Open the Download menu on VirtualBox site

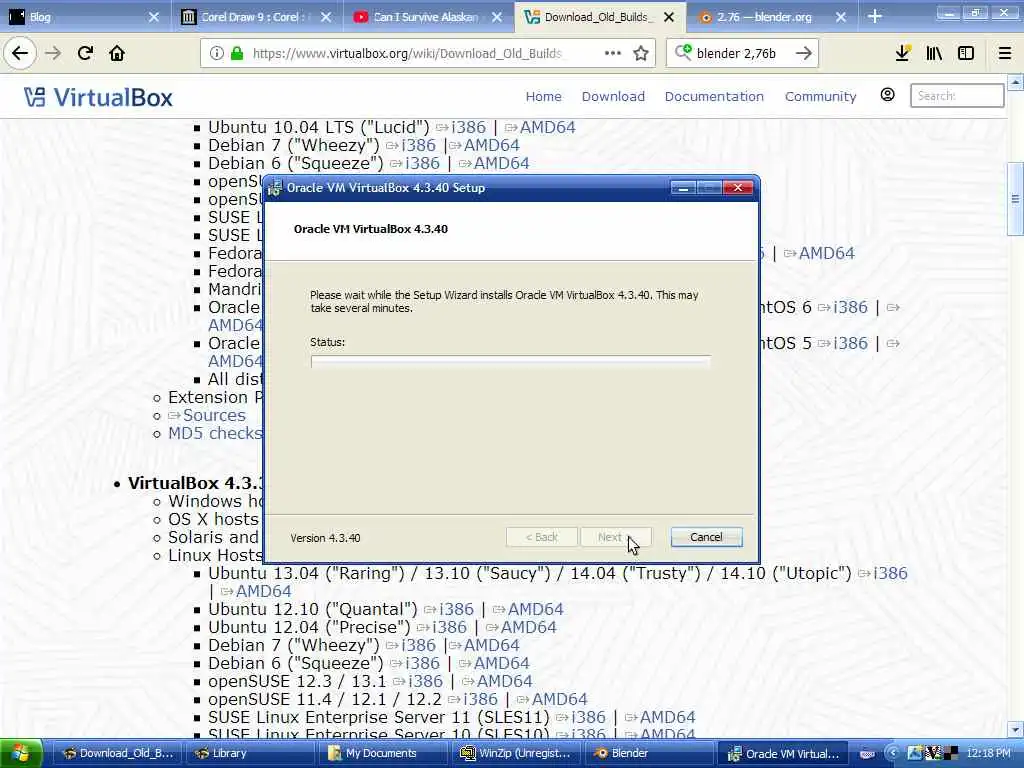point(613,97)
